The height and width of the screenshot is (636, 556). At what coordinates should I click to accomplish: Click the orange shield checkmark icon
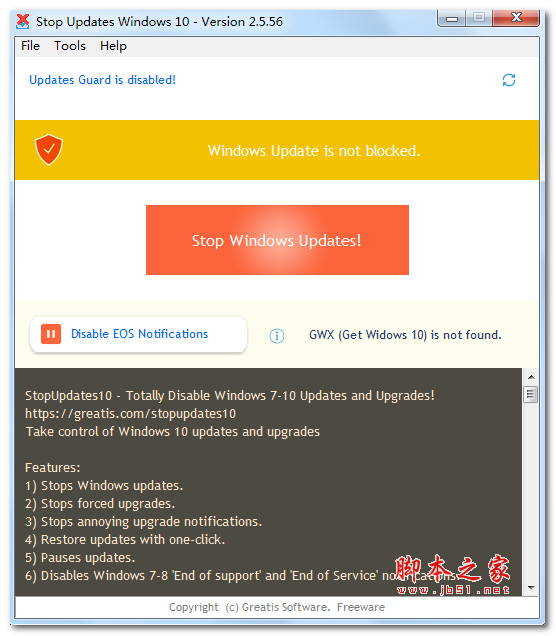click(x=49, y=150)
